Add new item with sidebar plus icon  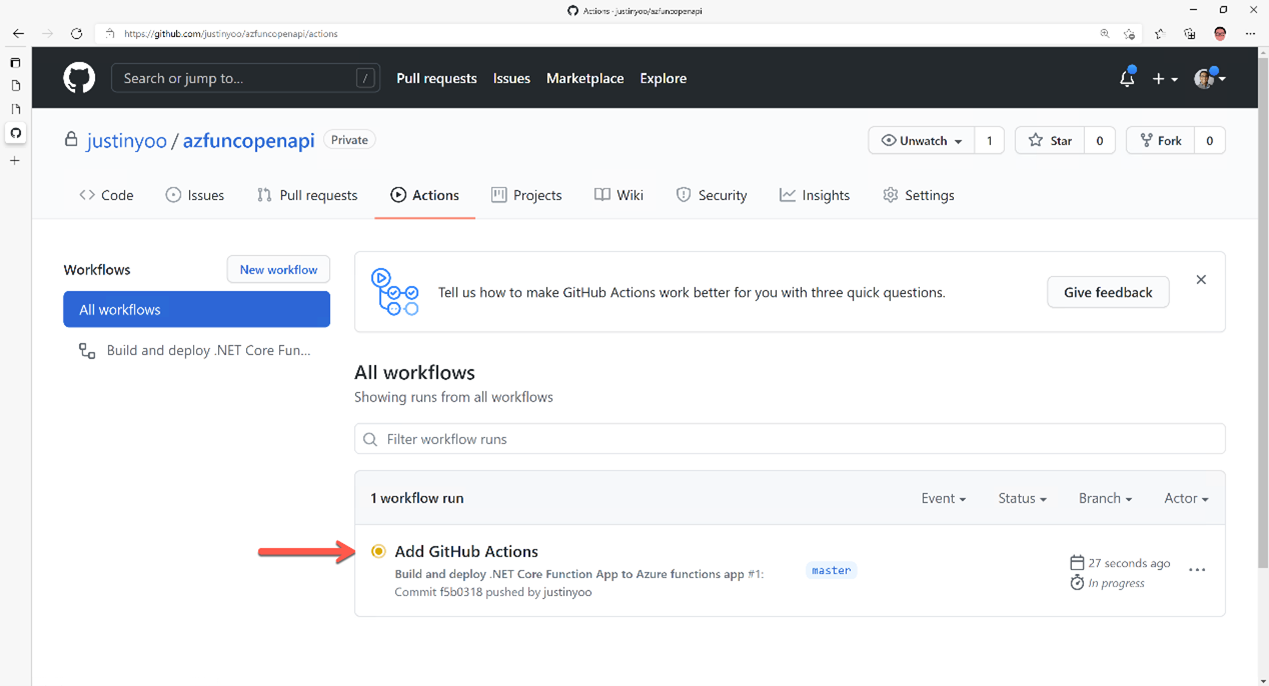[x=15, y=160]
